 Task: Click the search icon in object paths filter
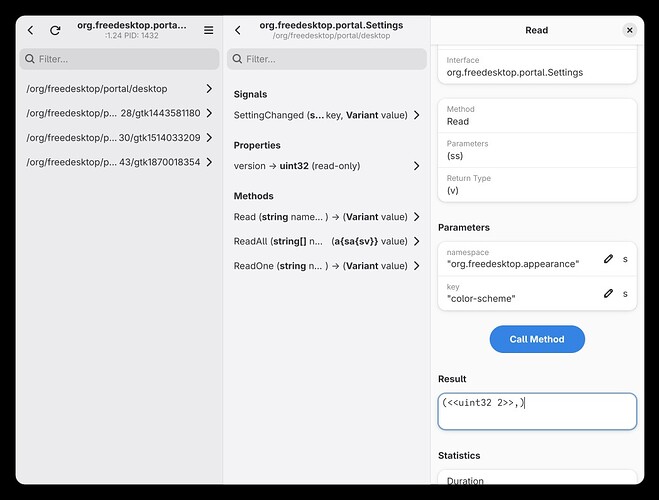pyautogui.click(x=29, y=59)
